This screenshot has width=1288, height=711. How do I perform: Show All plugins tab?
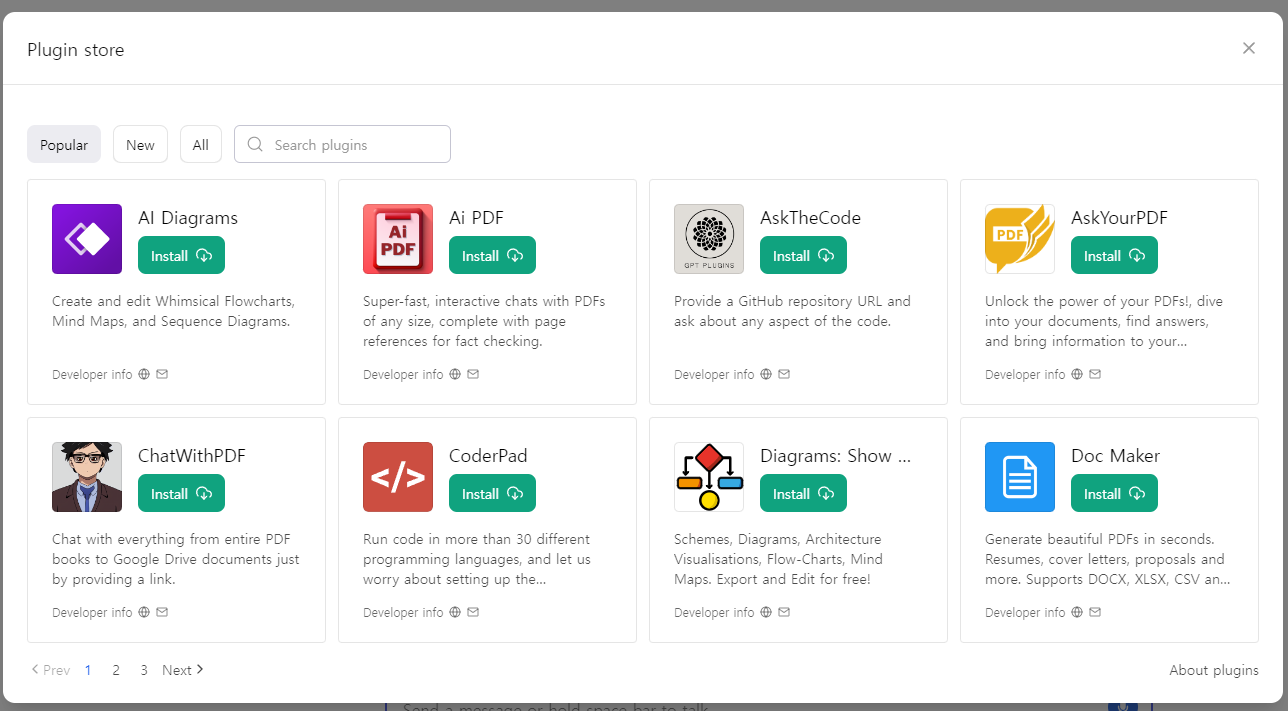click(x=201, y=144)
